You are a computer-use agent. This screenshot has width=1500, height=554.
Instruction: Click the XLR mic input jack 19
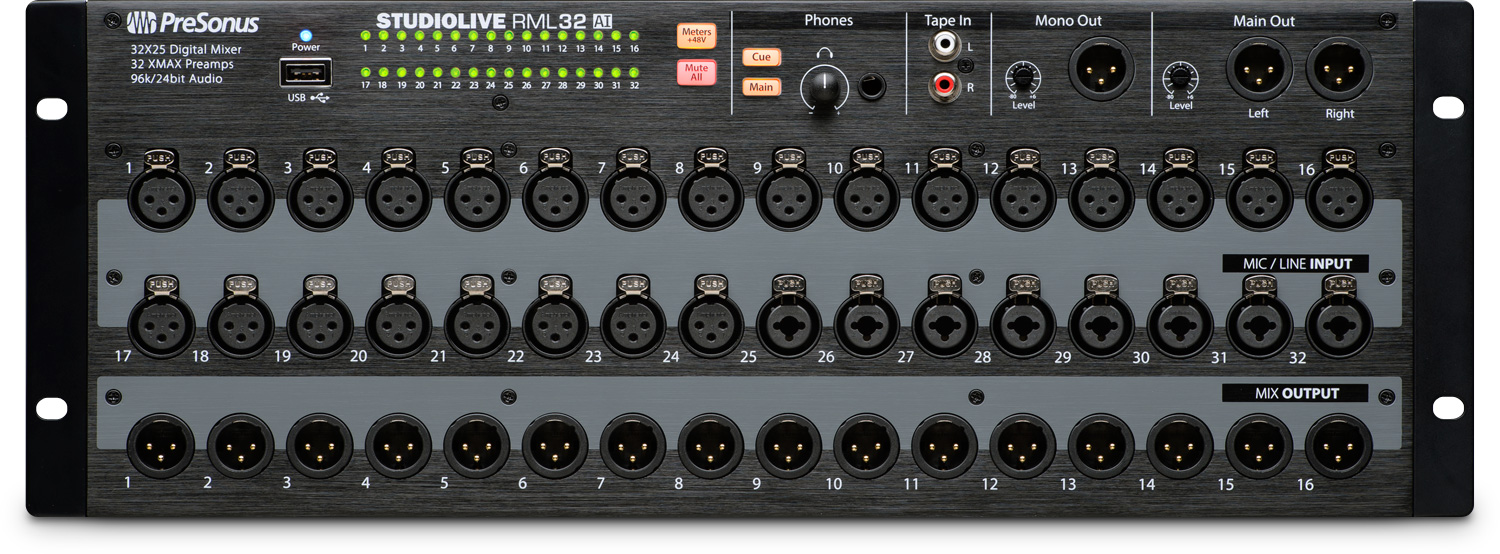pos(320,324)
